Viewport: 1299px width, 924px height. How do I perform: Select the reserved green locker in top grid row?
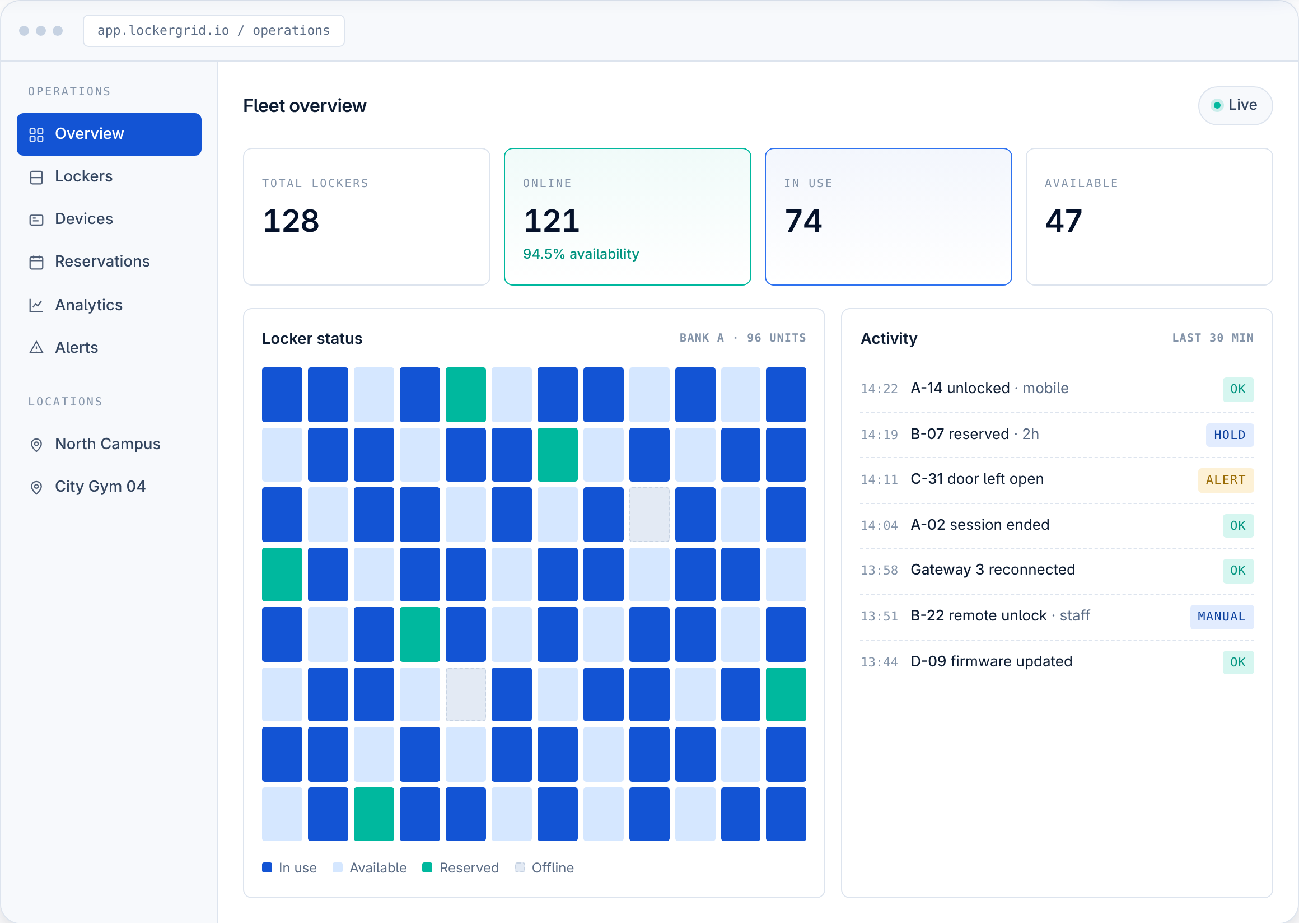click(x=466, y=395)
